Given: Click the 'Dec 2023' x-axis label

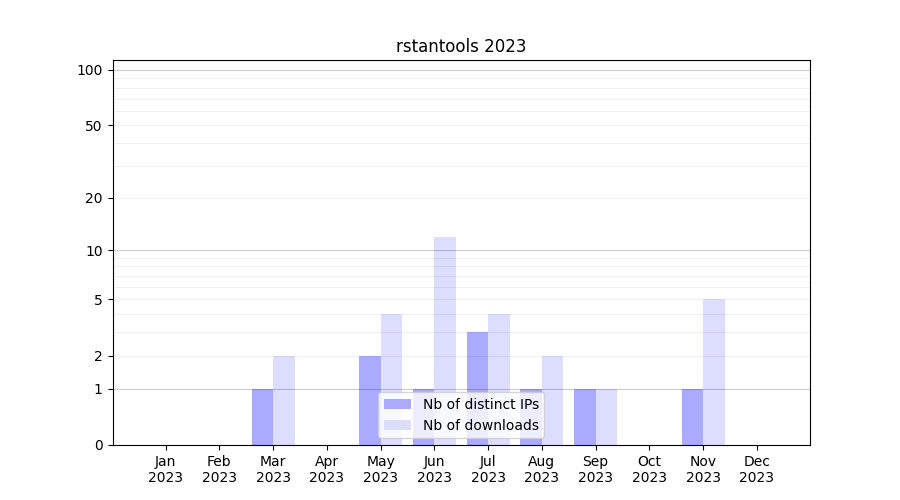Looking at the screenshot, I should (757, 469).
